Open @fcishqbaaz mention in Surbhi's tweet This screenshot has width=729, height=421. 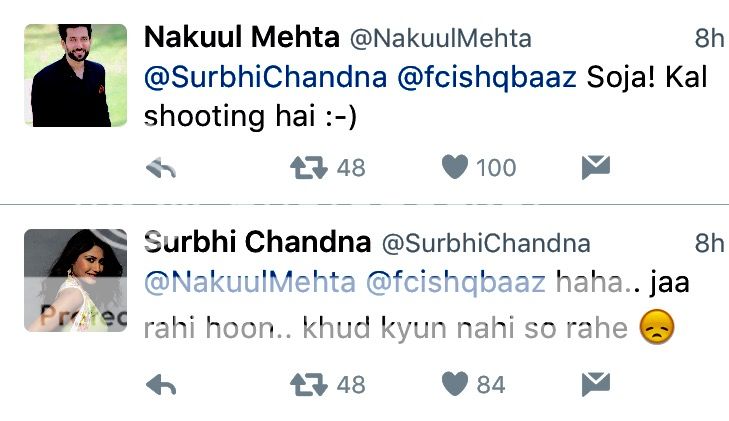[456, 283]
